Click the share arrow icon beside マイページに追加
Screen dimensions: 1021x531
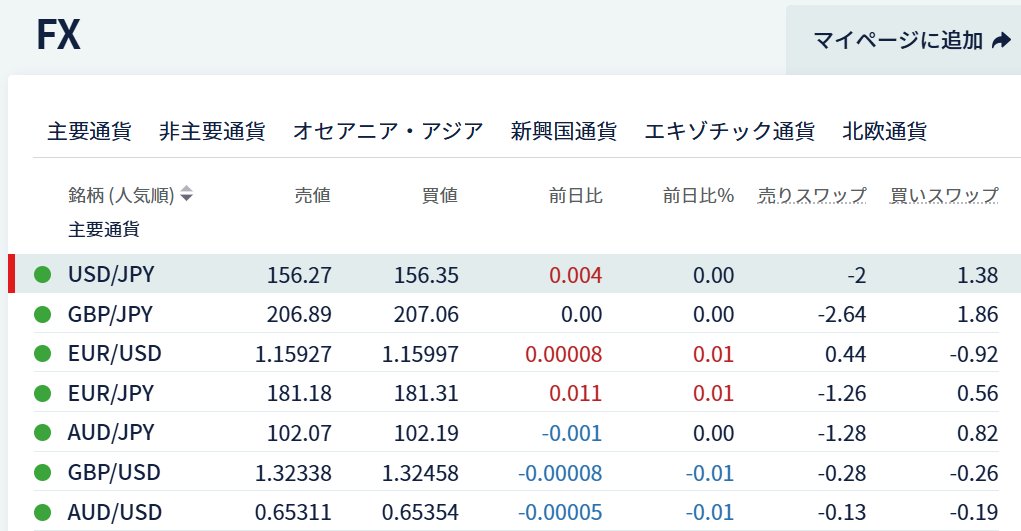(x=1001, y=41)
